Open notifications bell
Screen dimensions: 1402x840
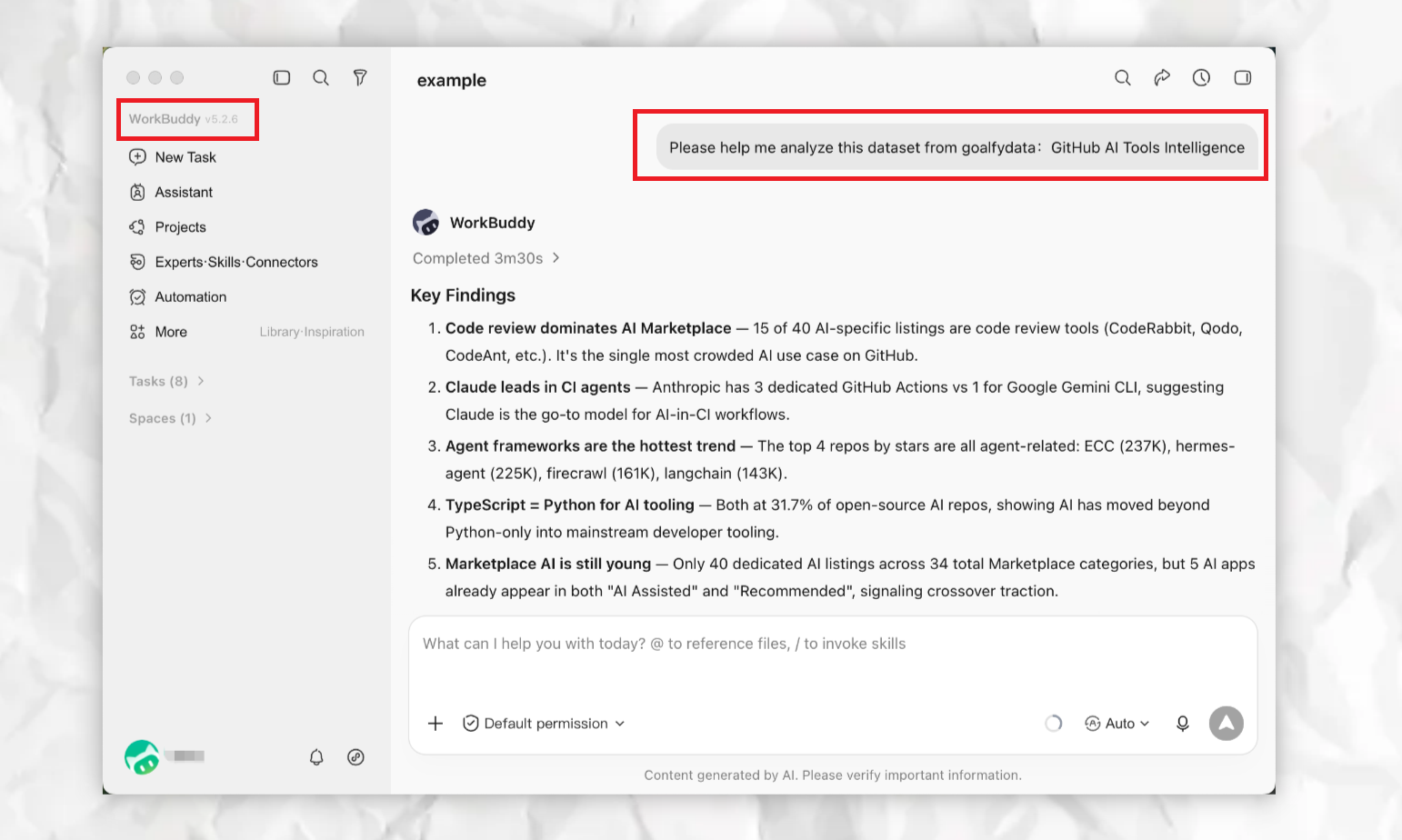[x=316, y=757]
